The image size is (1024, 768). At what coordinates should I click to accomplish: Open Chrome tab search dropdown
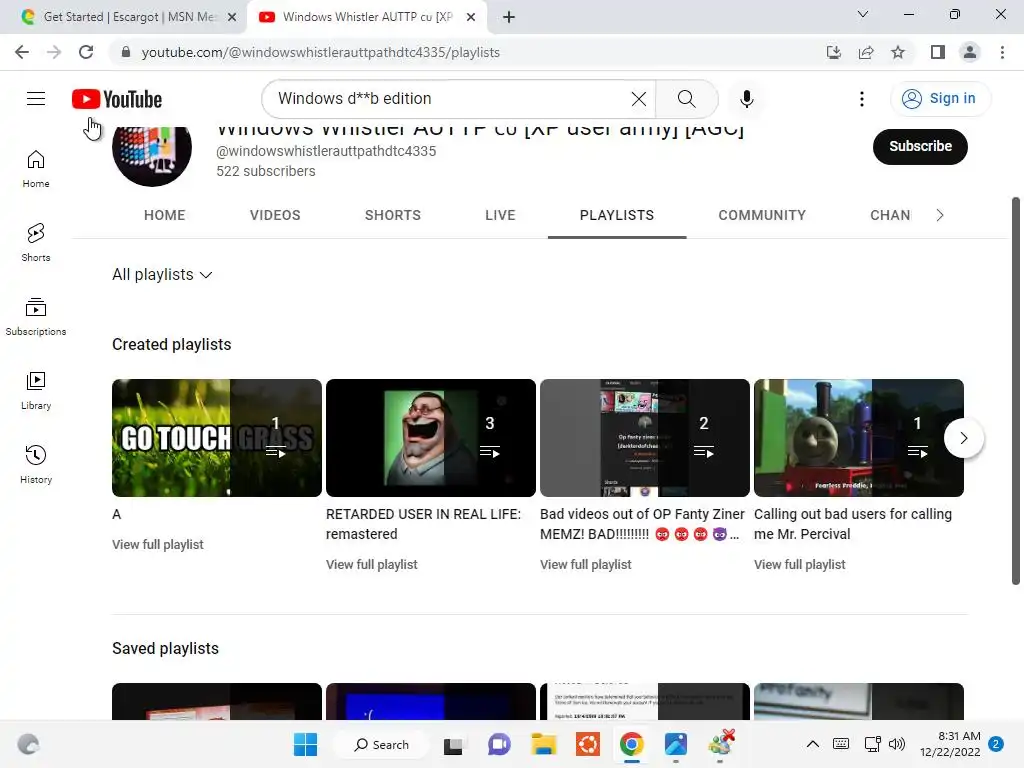tap(863, 14)
